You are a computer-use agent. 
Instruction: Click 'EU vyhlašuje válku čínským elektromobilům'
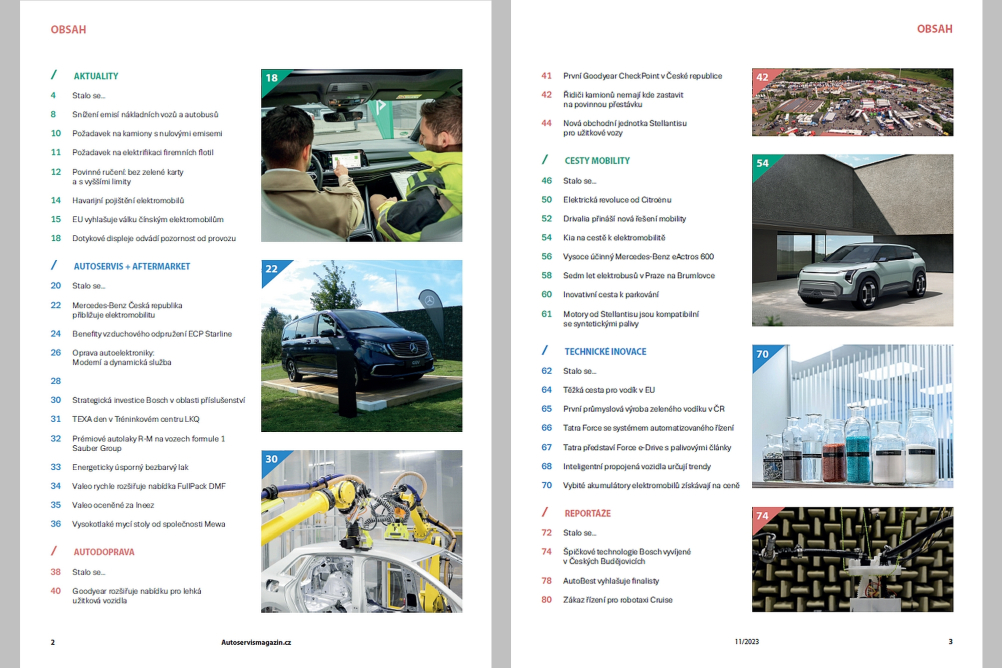click(148, 219)
